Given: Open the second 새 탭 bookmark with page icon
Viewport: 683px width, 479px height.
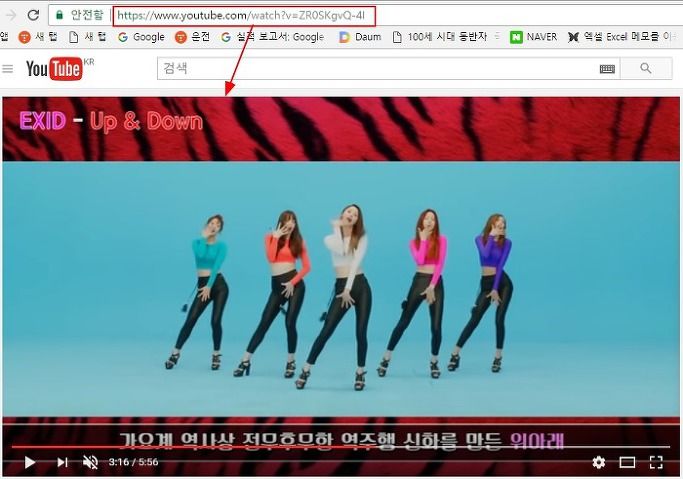Looking at the screenshot, I should [x=88, y=37].
